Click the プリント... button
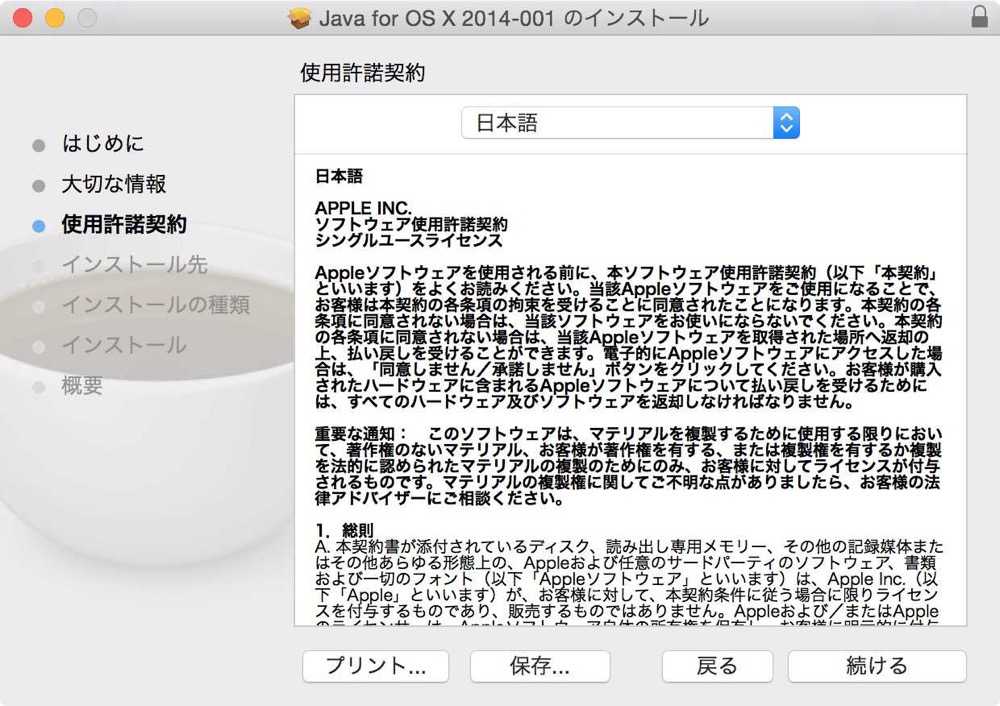Screen dimensions: 1000x706 click(x=376, y=666)
